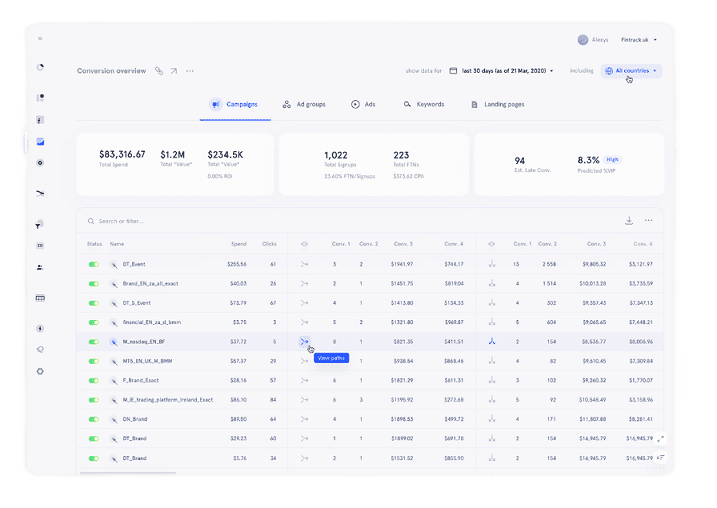Open the last 30 days date range dropdown
This screenshot has width=717, height=508.
click(501, 71)
